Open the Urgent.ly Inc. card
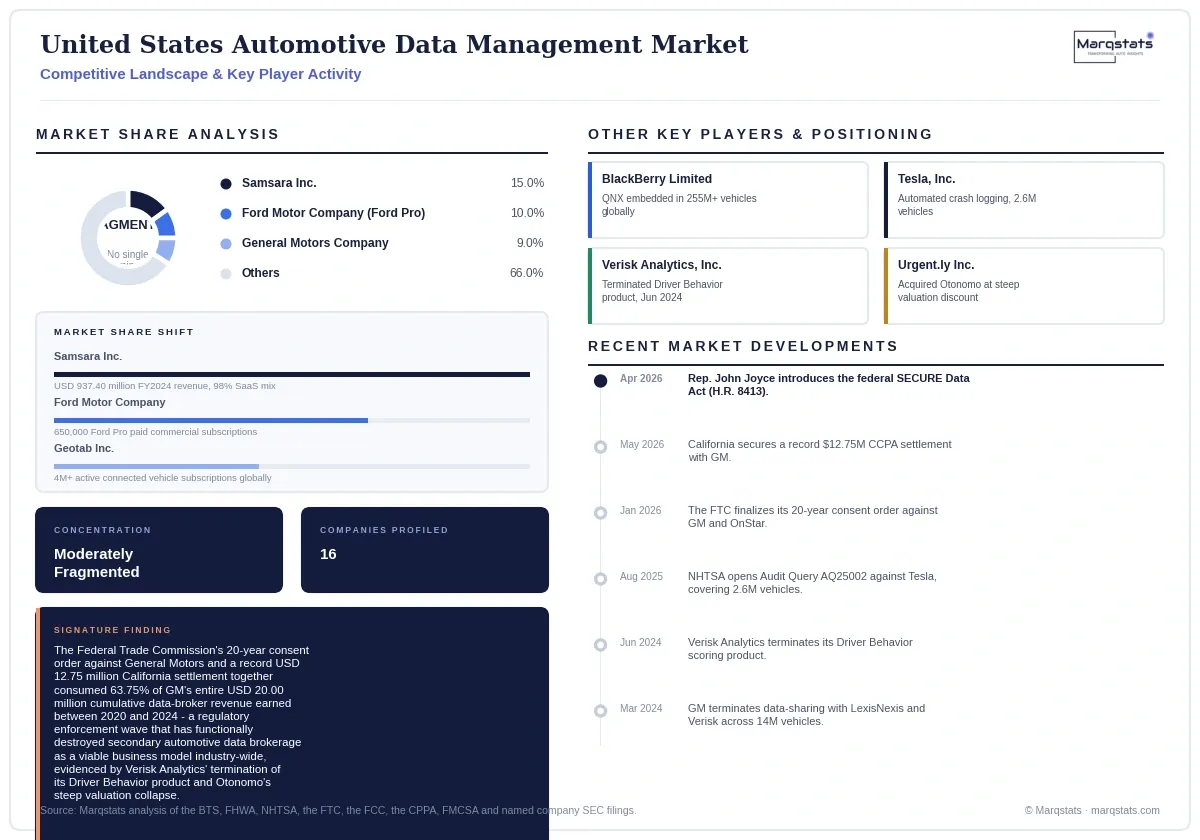Viewport: 1200px width, 840px height. coord(1024,286)
